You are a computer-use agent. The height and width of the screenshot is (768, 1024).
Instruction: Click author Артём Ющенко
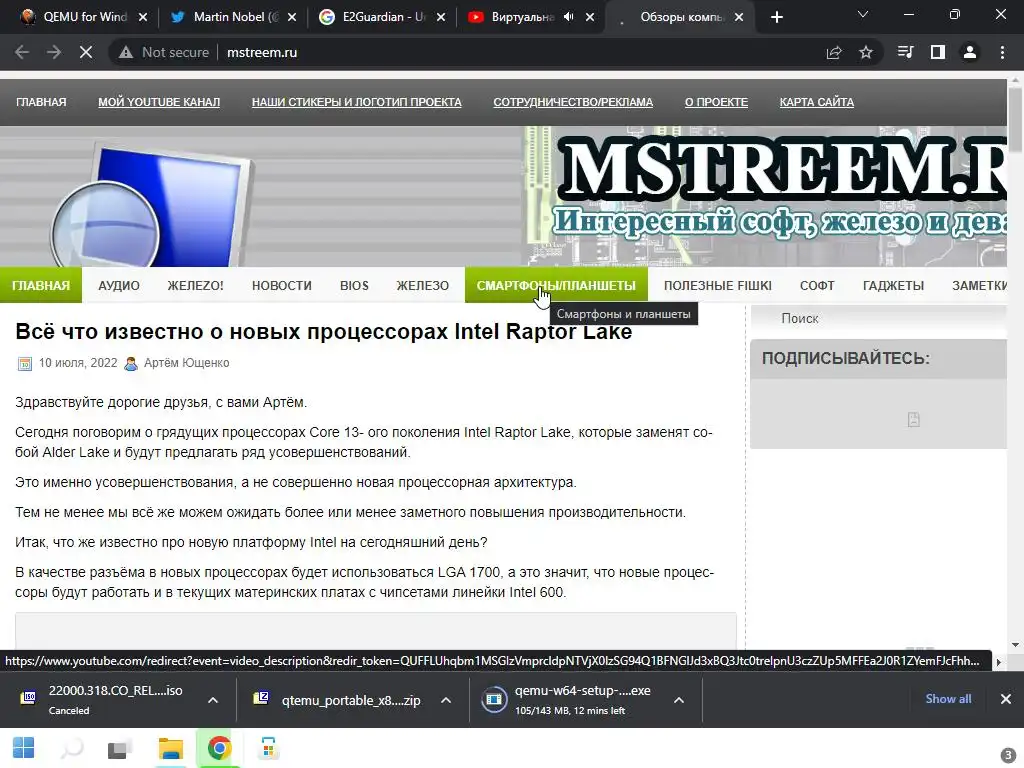pyautogui.click(x=186, y=362)
